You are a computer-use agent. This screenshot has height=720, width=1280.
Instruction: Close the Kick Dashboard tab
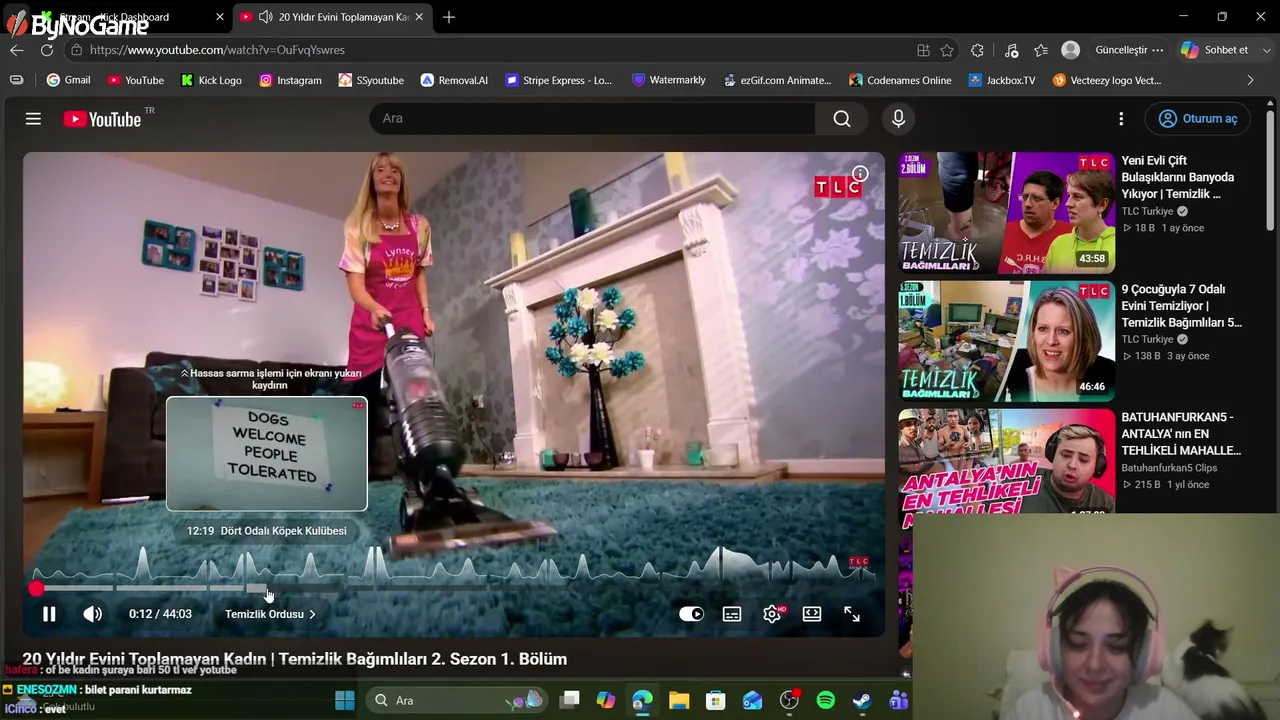coord(220,17)
